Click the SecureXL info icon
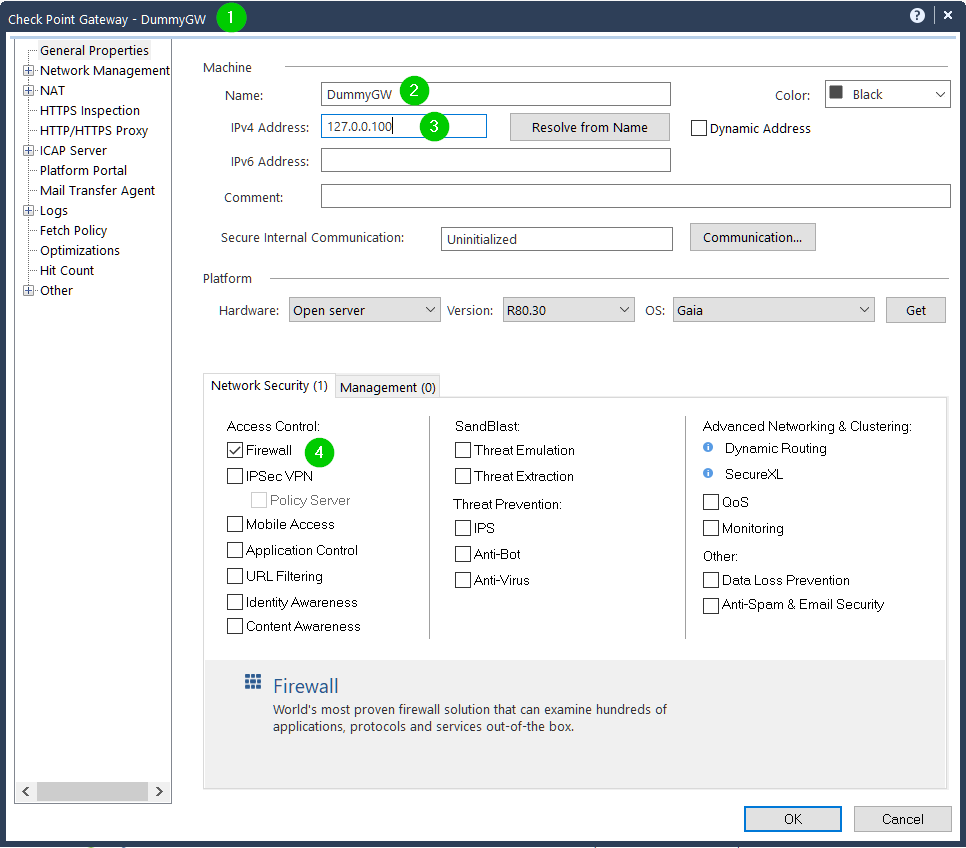The width and height of the screenshot is (966, 848). [x=708, y=473]
